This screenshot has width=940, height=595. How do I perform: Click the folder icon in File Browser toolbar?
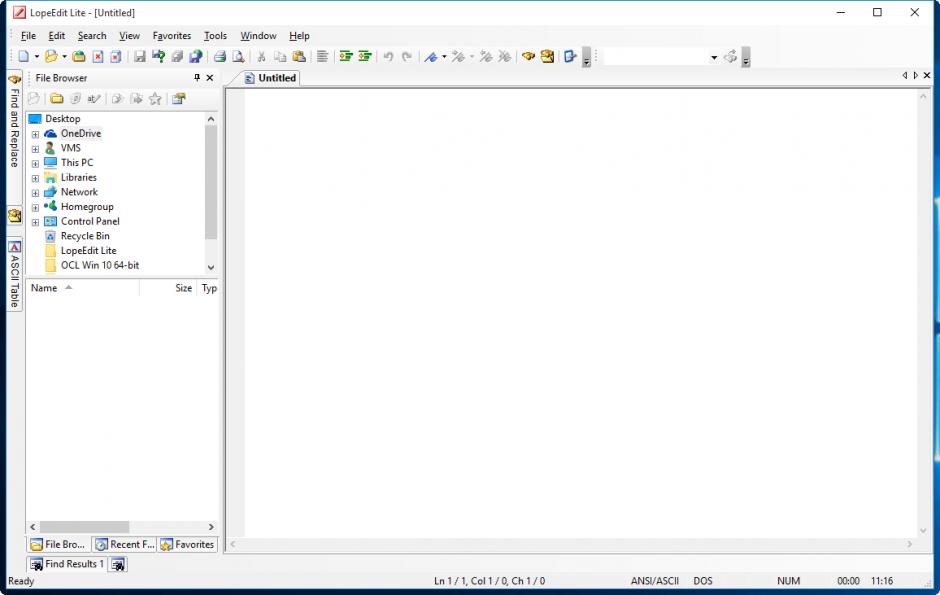pos(57,99)
